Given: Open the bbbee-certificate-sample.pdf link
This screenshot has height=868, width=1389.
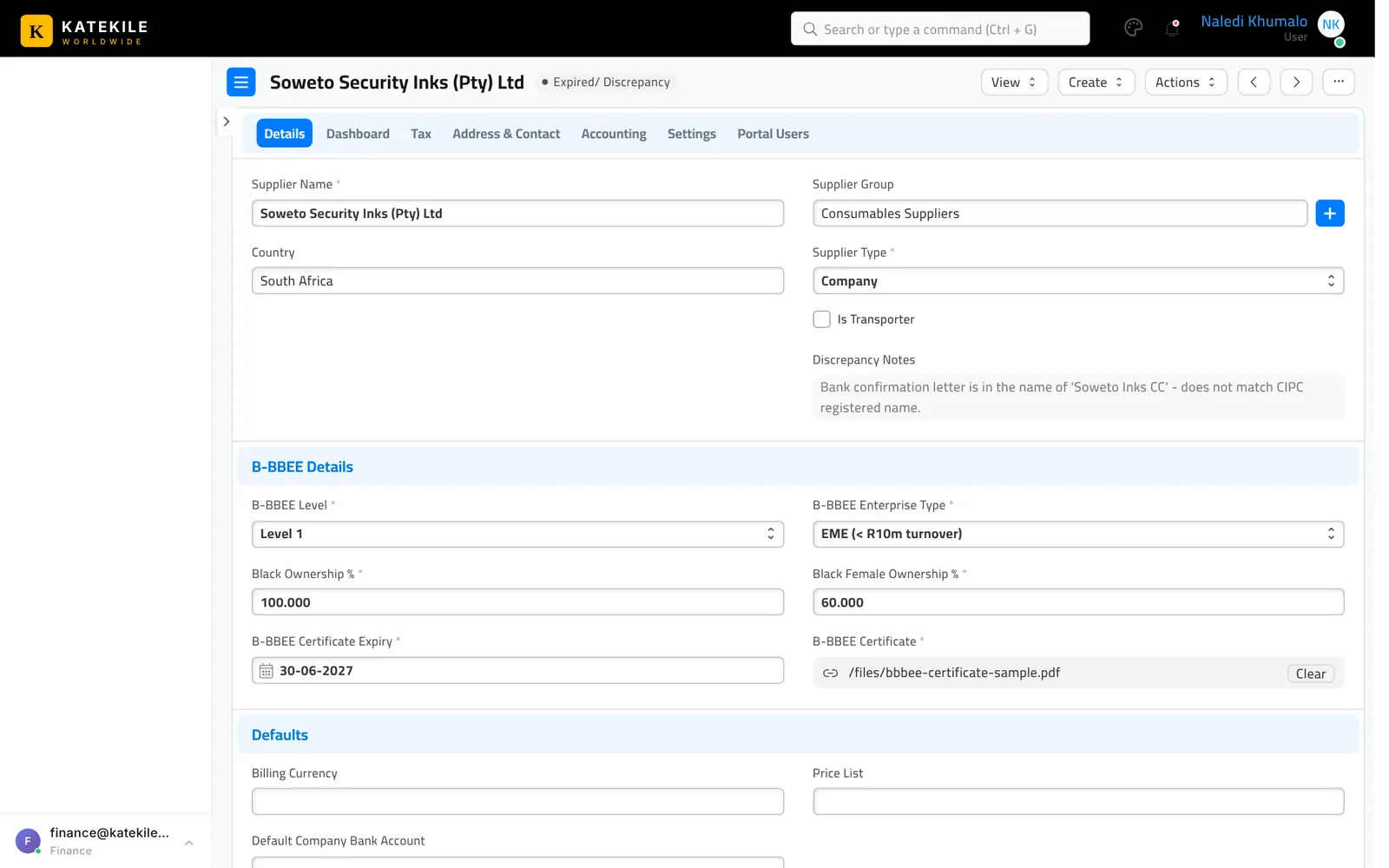Looking at the screenshot, I should tap(954, 673).
